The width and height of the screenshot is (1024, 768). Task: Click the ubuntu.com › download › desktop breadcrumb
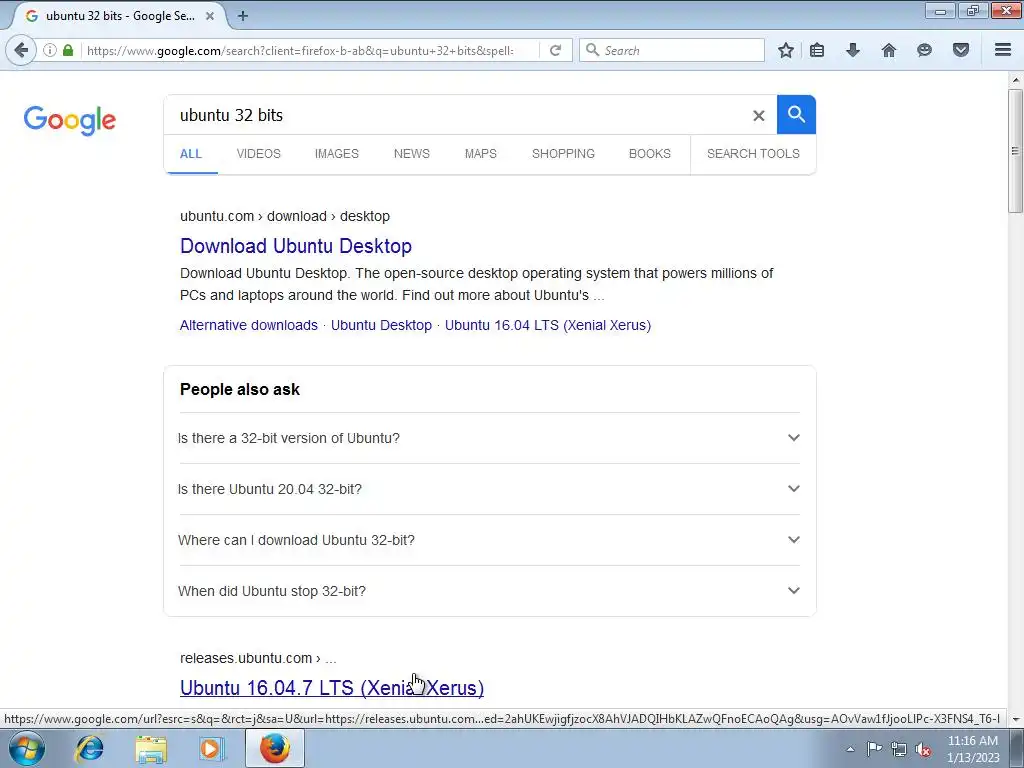(x=285, y=216)
